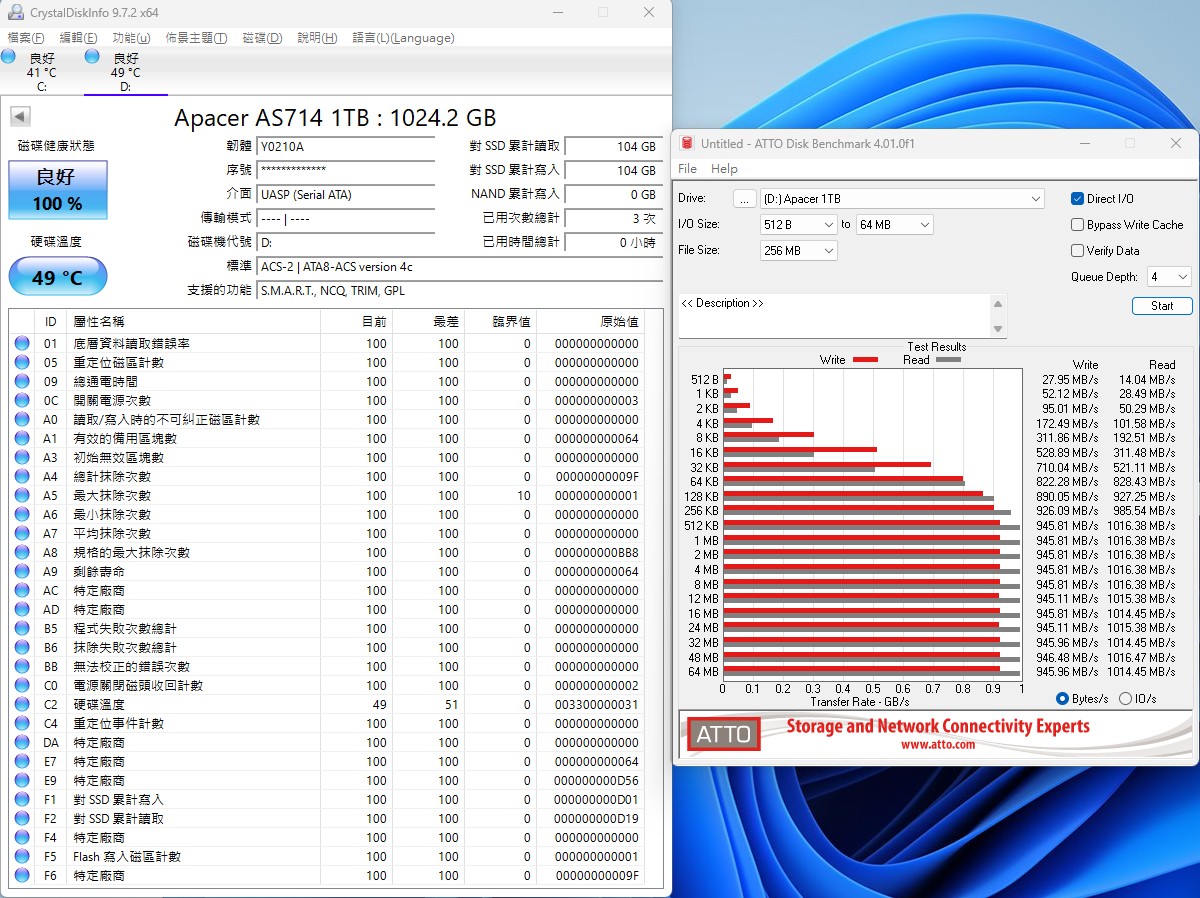Open 編輯(E) menu in CrystalDiskInfo
The image size is (1200, 898).
point(79,38)
